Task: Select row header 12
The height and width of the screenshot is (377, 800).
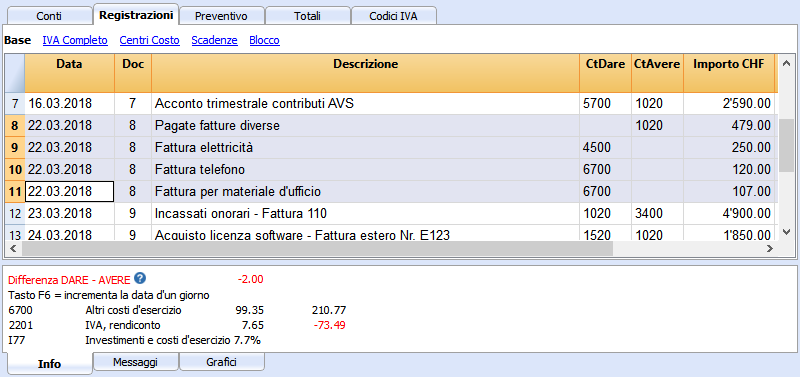Action: 15,213
